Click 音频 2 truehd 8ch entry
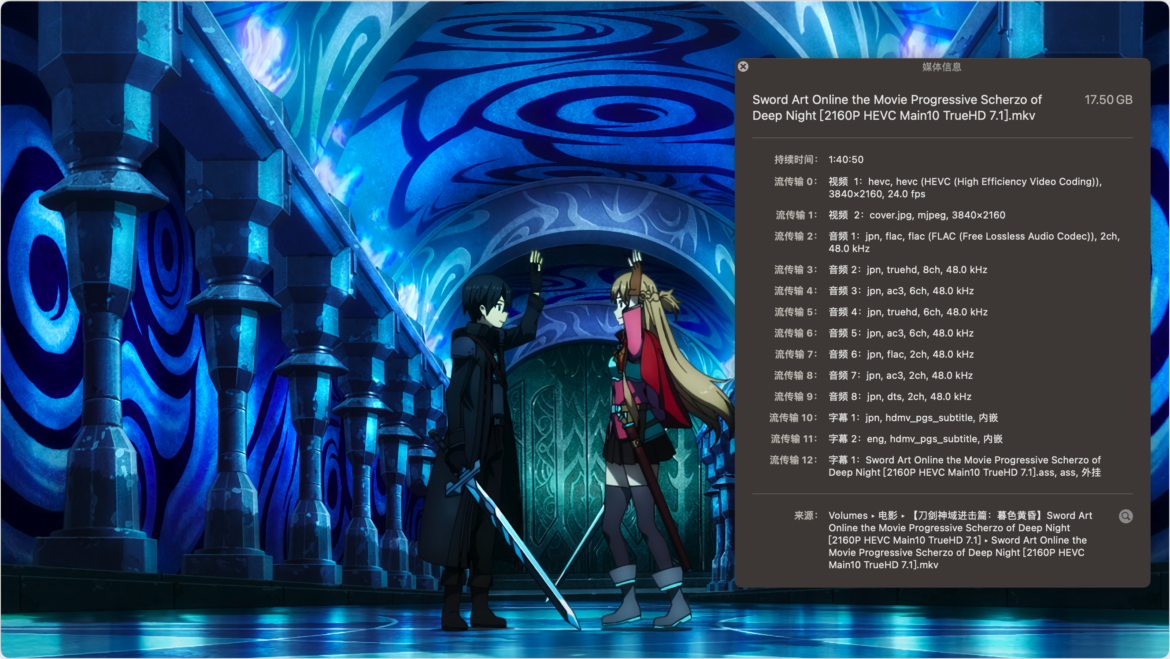Screen dimensions: 1170x659 [x=907, y=270]
